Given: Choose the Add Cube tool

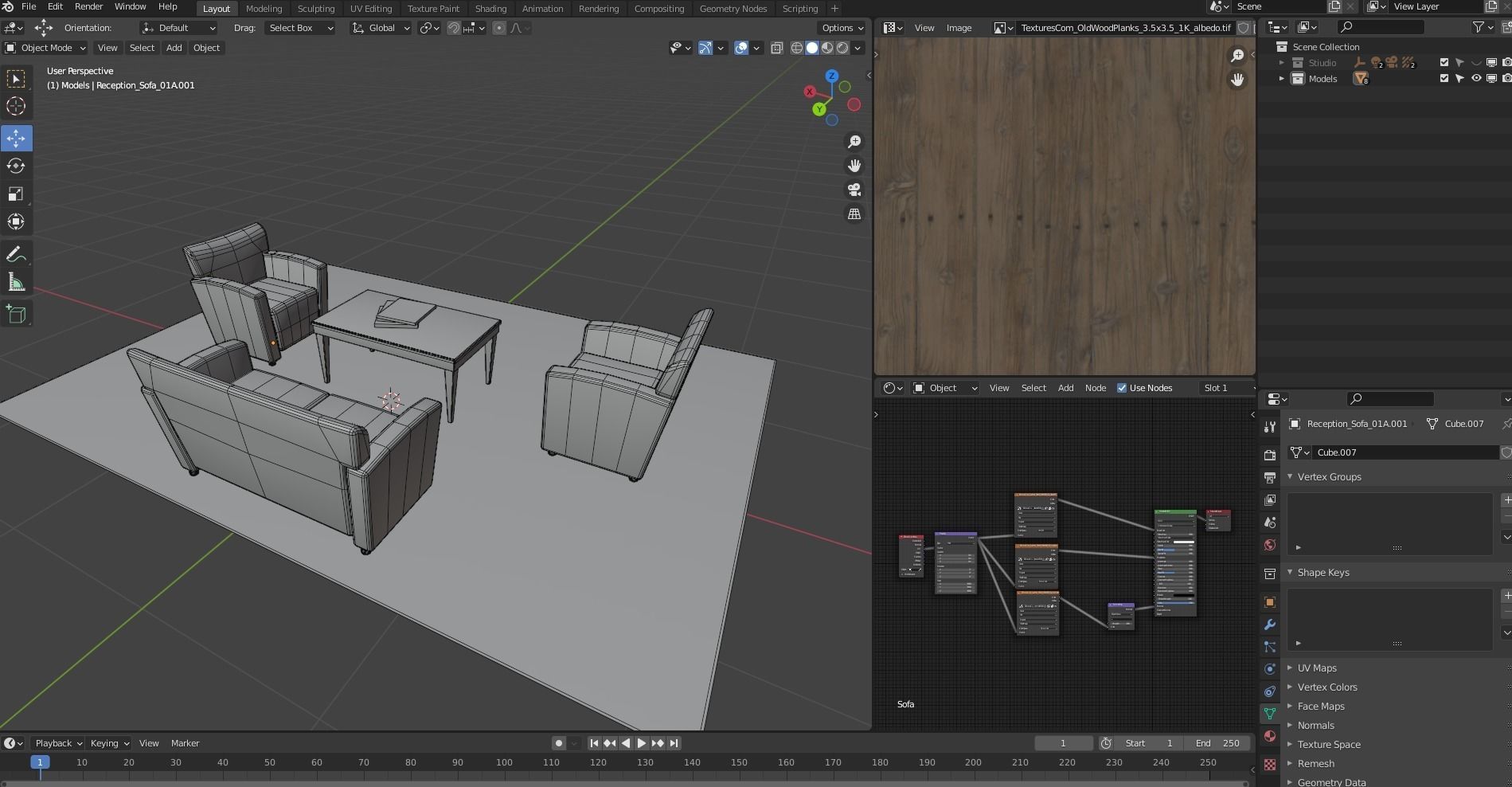Looking at the screenshot, I should click(x=16, y=315).
